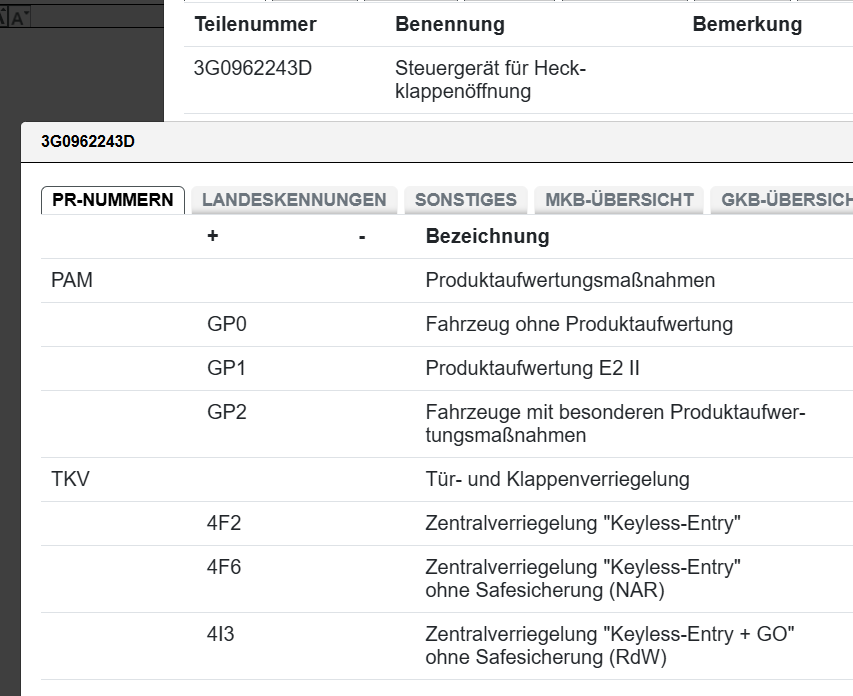
Task: Click the 4I3 PR number
Action: point(222,634)
